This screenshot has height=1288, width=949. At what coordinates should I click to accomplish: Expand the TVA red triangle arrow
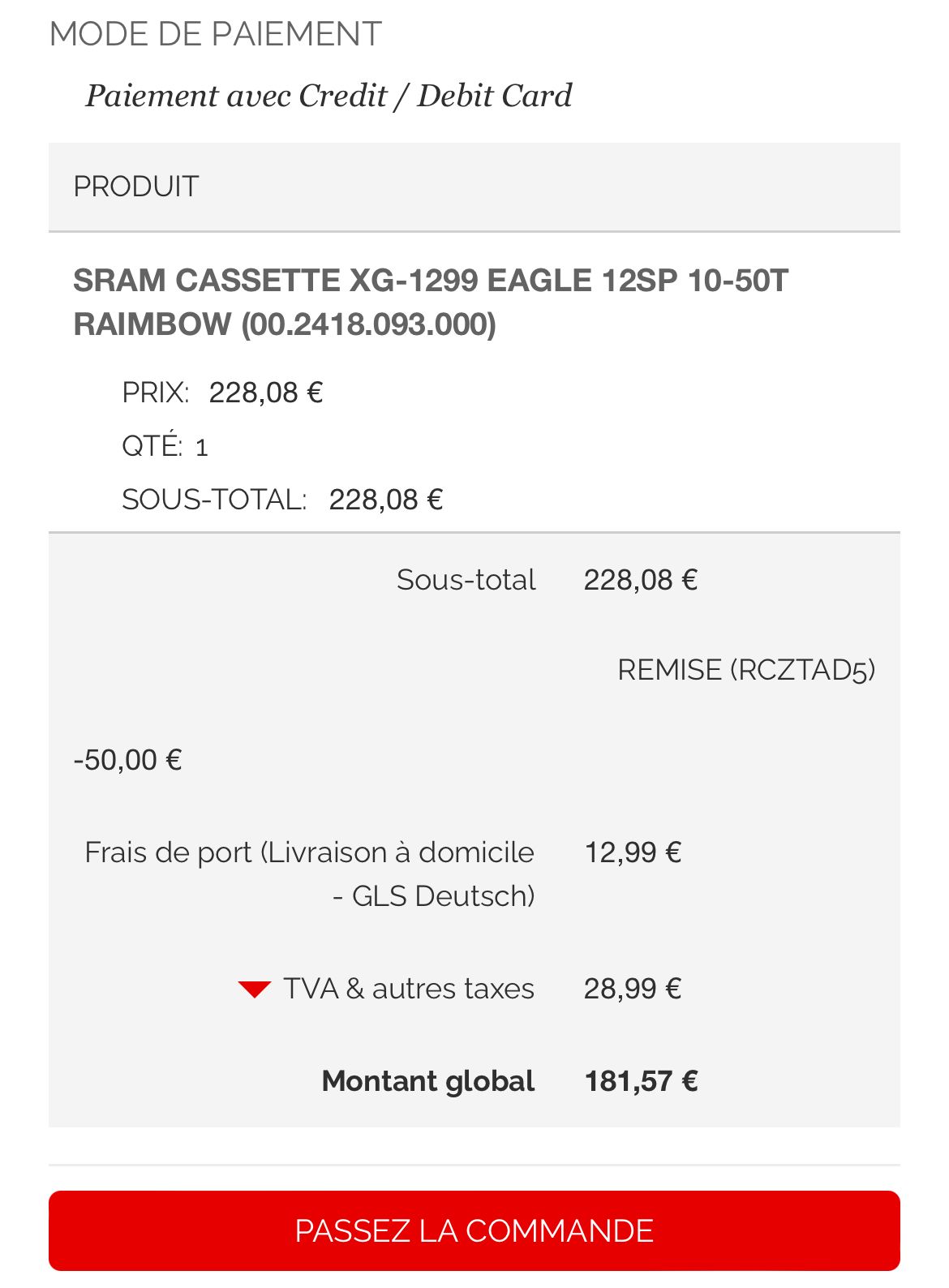pyautogui.click(x=254, y=990)
